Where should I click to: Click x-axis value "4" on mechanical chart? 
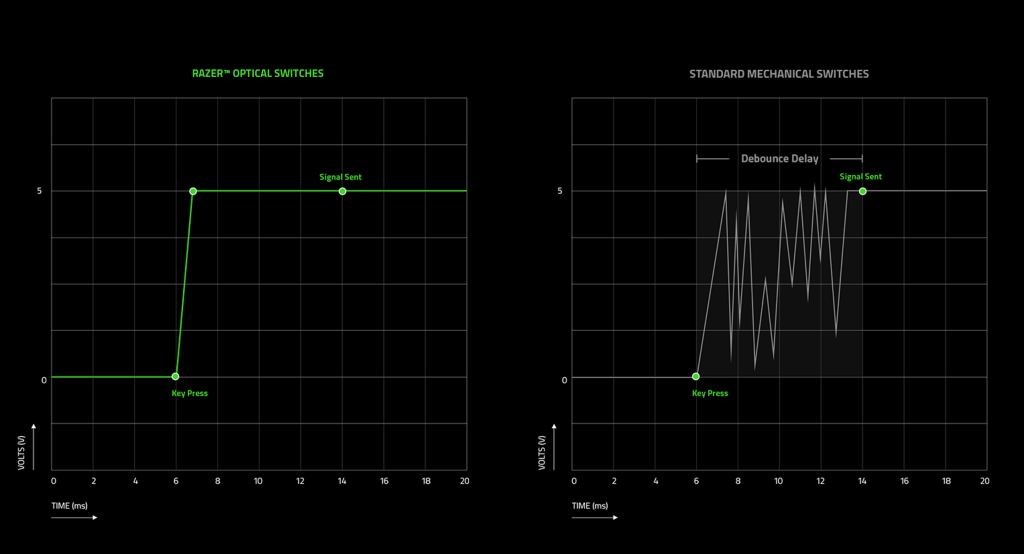point(656,481)
